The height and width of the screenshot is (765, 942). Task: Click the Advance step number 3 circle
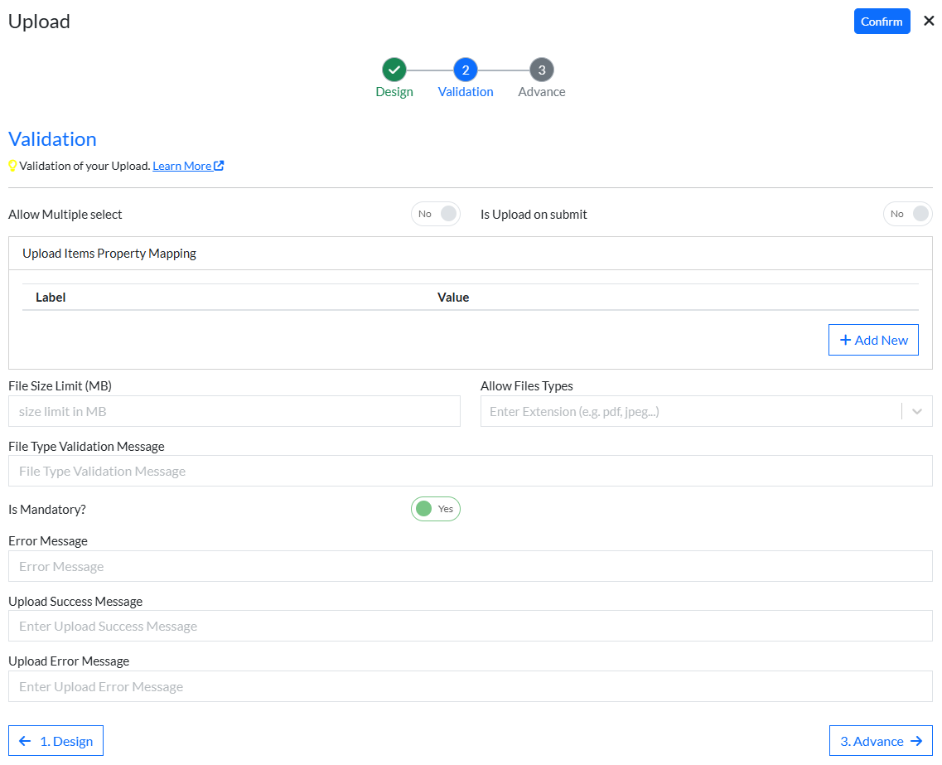(541, 70)
